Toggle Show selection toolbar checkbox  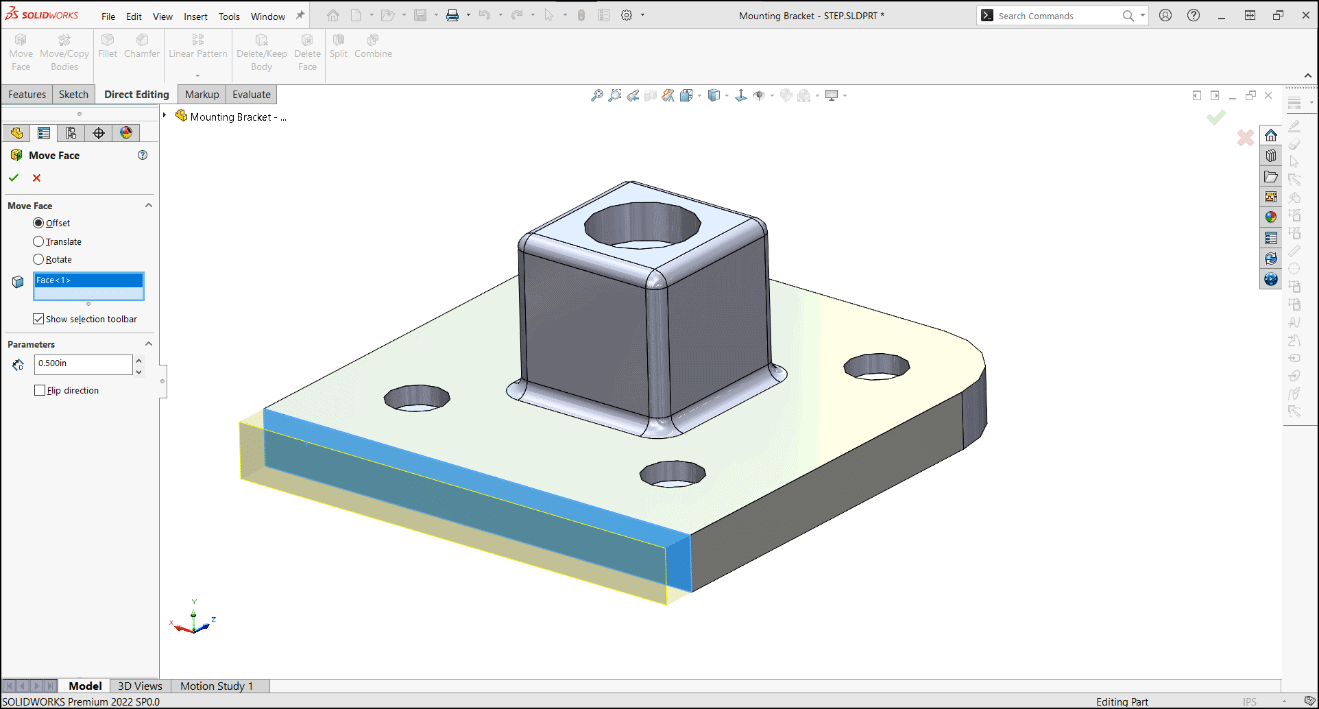coord(39,319)
